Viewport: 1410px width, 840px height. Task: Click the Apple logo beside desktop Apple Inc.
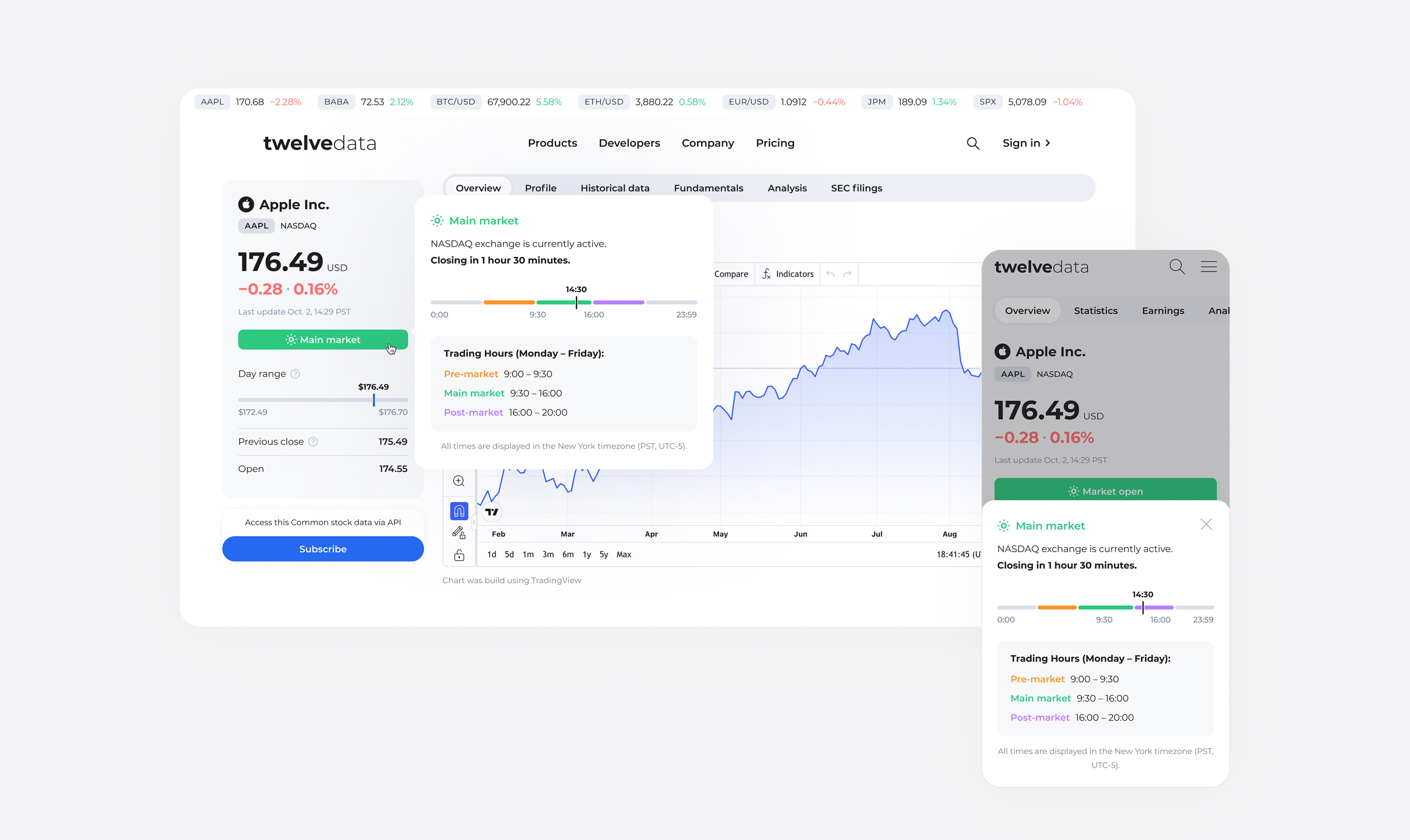coord(246,204)
